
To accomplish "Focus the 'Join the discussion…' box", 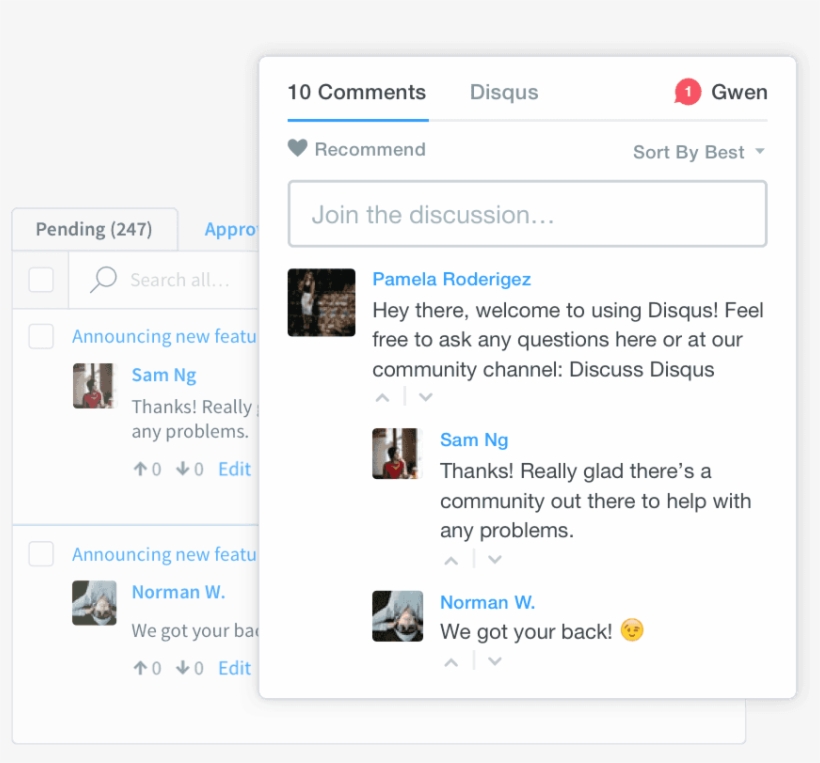I will (x=527, y=214).
